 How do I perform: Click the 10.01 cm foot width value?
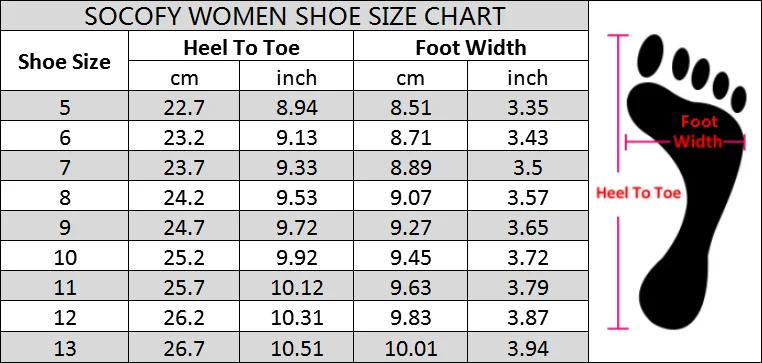(411, 348)
